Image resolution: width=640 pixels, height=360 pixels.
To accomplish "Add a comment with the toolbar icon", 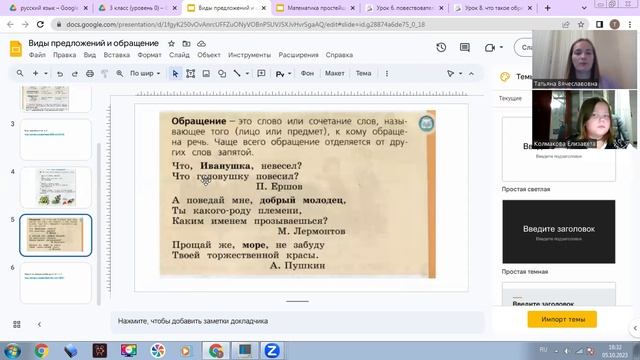I will click(x=261, y=73).
